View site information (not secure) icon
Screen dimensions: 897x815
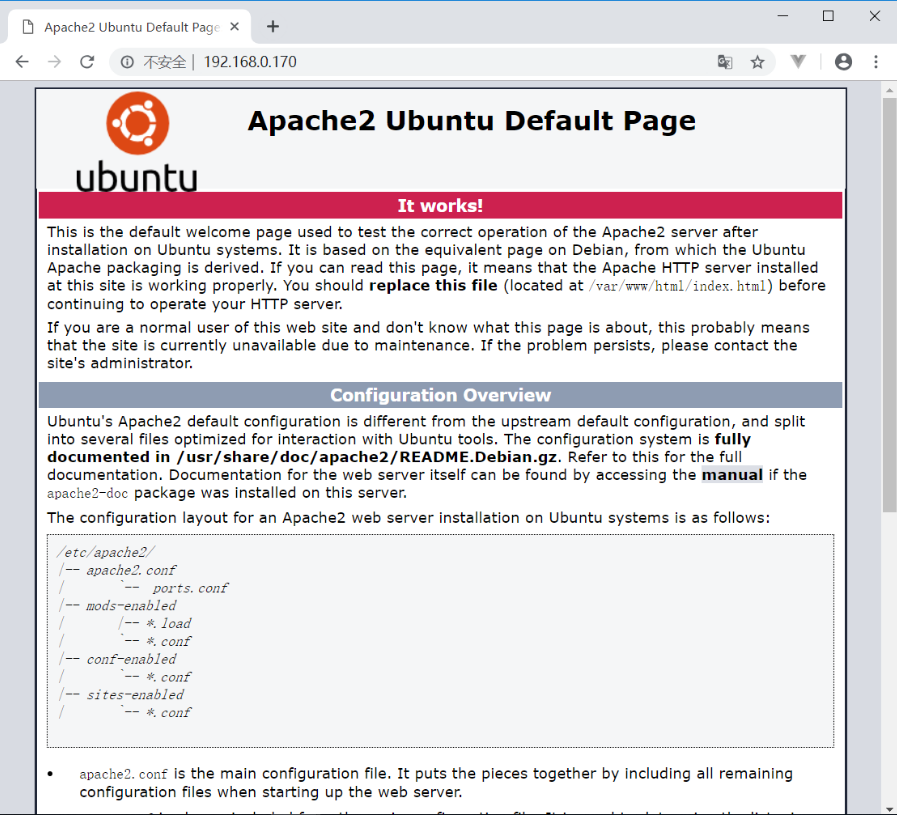(x=127, y=62)
